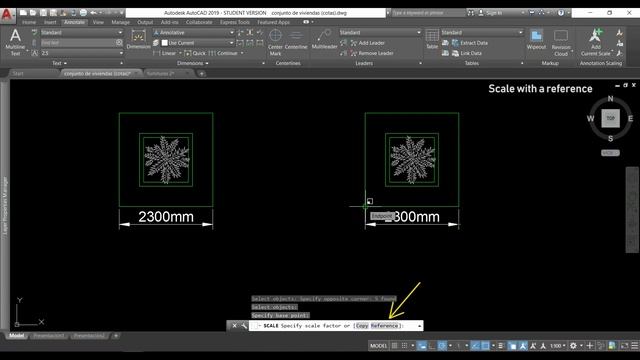Choose the Centerline tool

coord(296,39)
